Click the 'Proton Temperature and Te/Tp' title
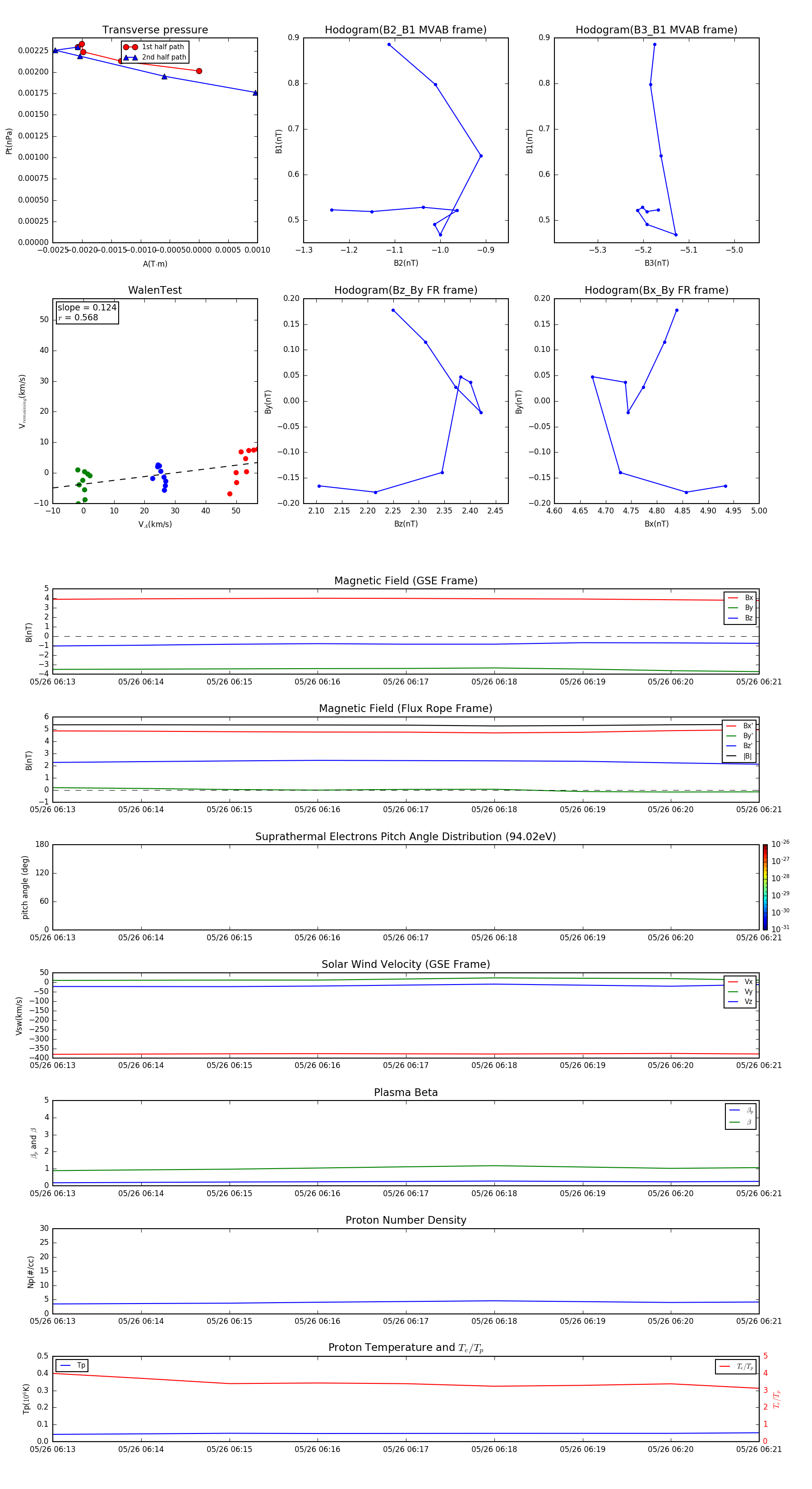This screenshot has height=1489, width=812. coord(406,1348)
